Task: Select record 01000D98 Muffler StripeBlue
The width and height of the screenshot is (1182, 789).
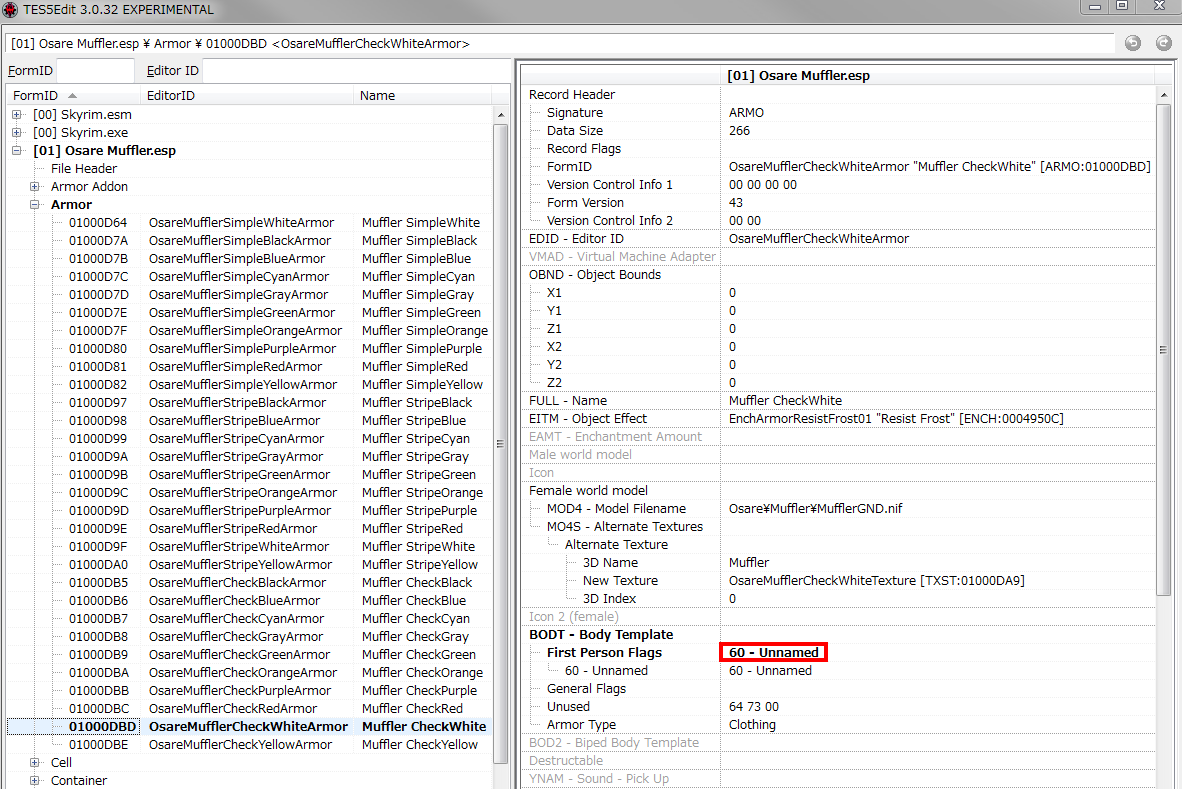Action: pyautogui.click(x=249, y=421)
